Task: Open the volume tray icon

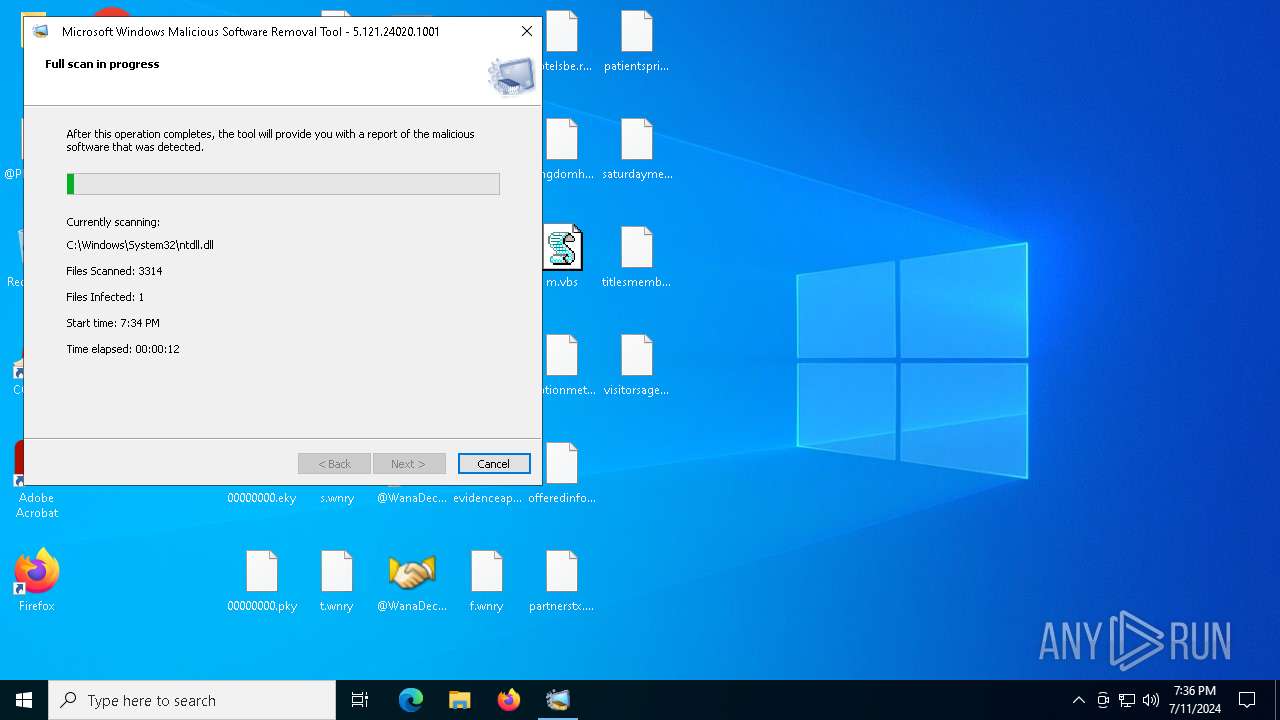Action: (1151, 700)
